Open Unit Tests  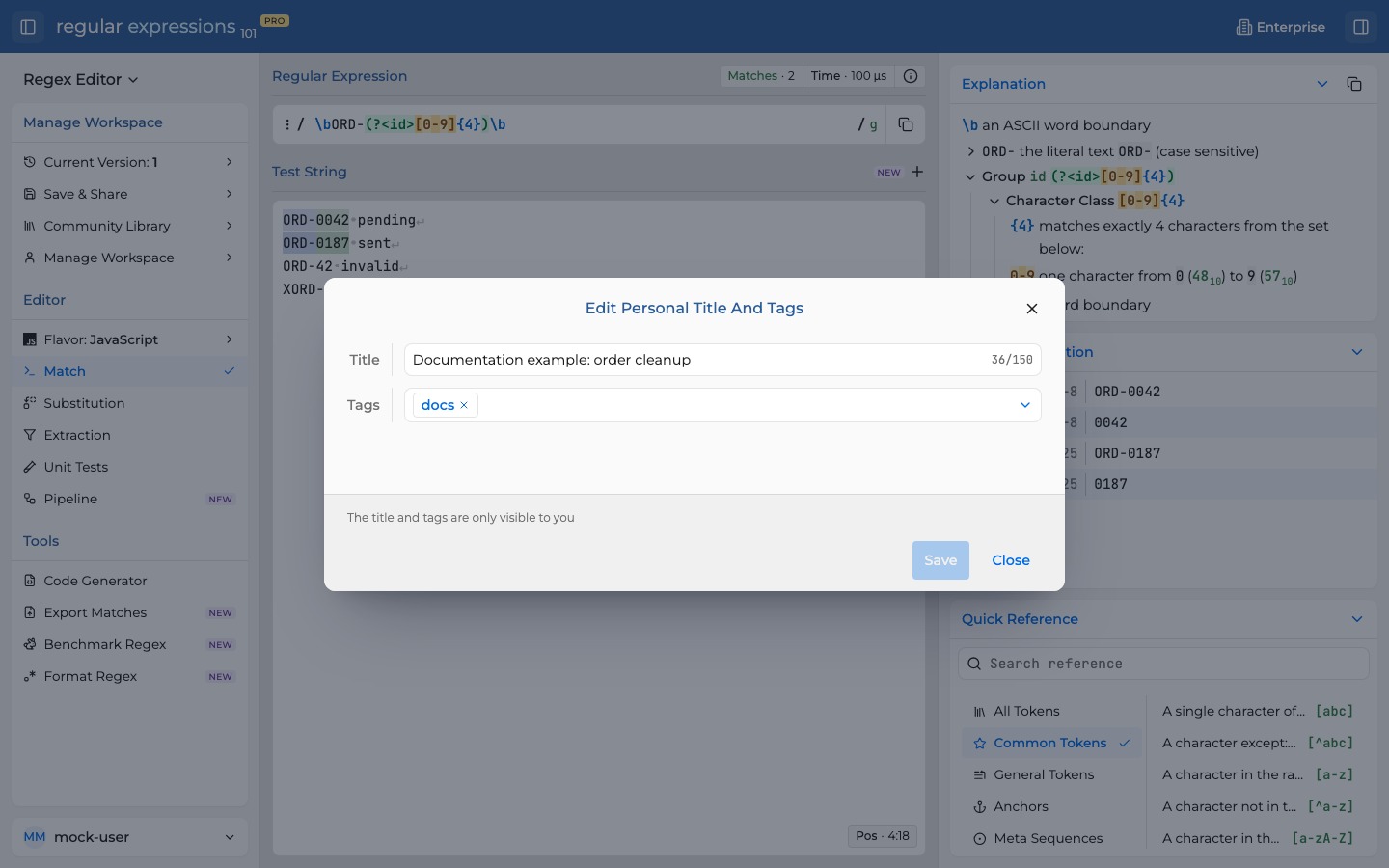129,467
